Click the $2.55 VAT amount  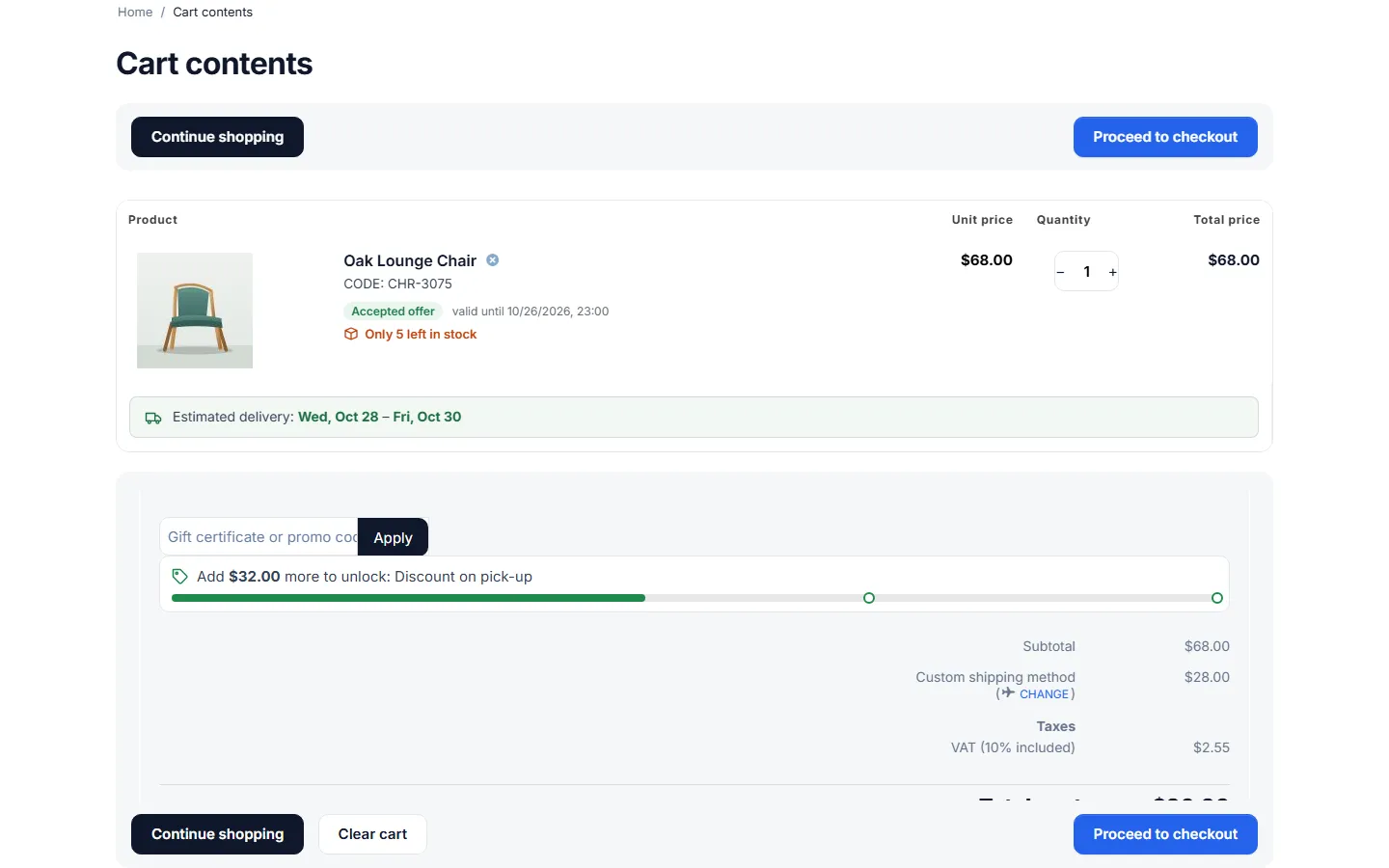click(x=1212, y=747)
